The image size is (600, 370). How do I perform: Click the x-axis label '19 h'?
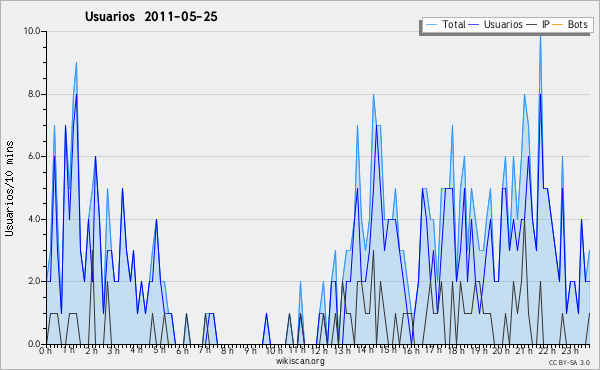coord(479,351)
